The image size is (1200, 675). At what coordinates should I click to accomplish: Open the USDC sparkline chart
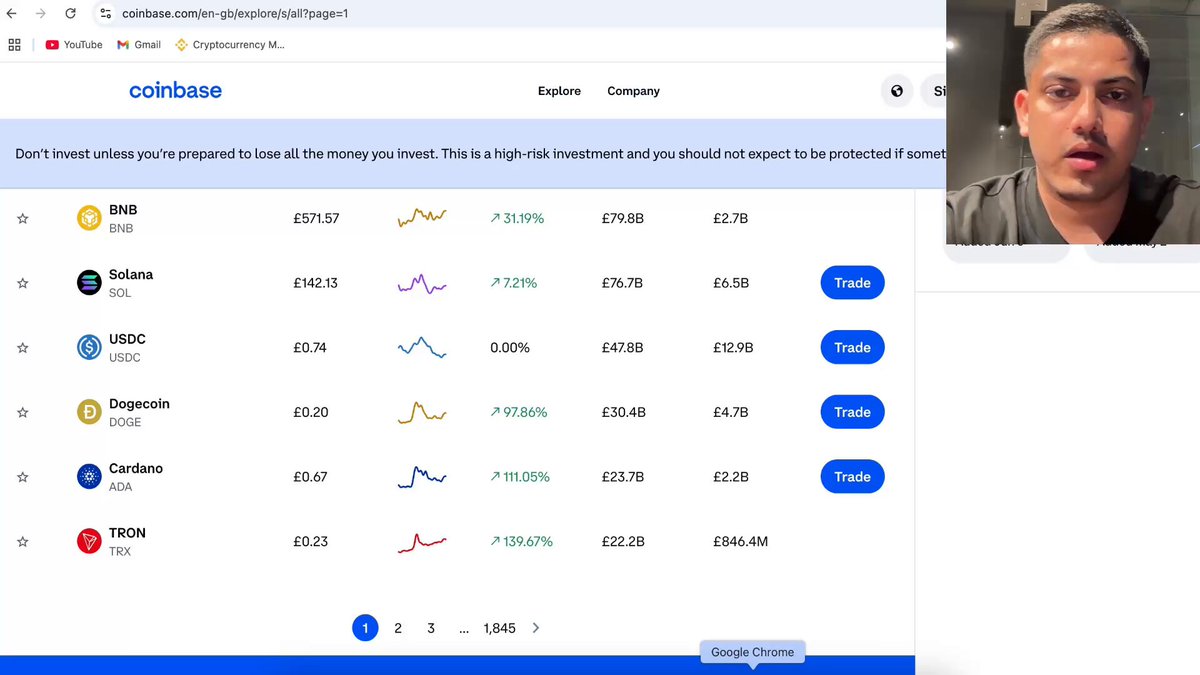point(422,347)
